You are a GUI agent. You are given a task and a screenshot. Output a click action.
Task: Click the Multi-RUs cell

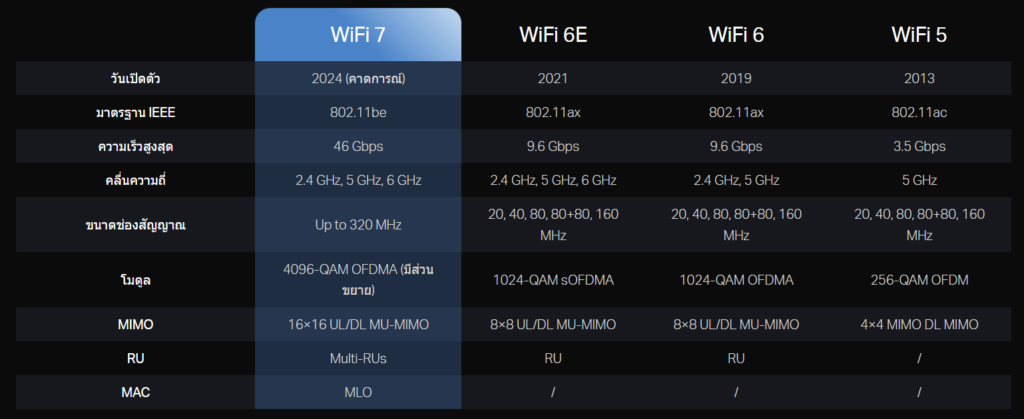pyautogui.click(x=358, y=358)
